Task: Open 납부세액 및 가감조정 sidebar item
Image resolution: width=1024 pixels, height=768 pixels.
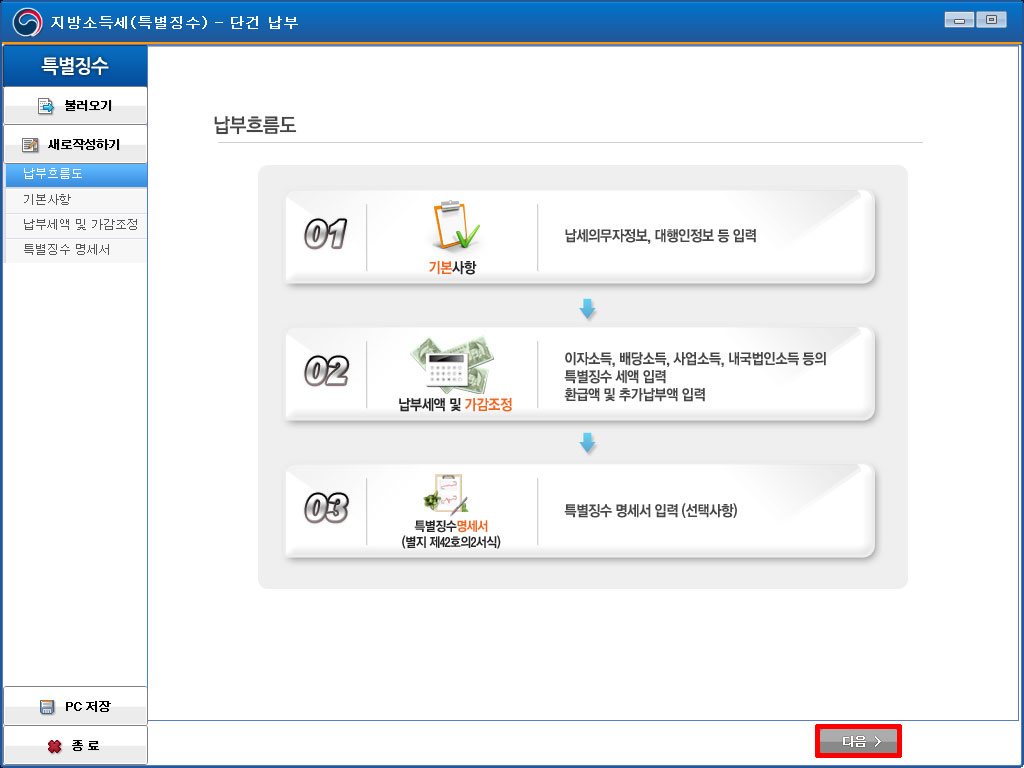Action: 76,225
